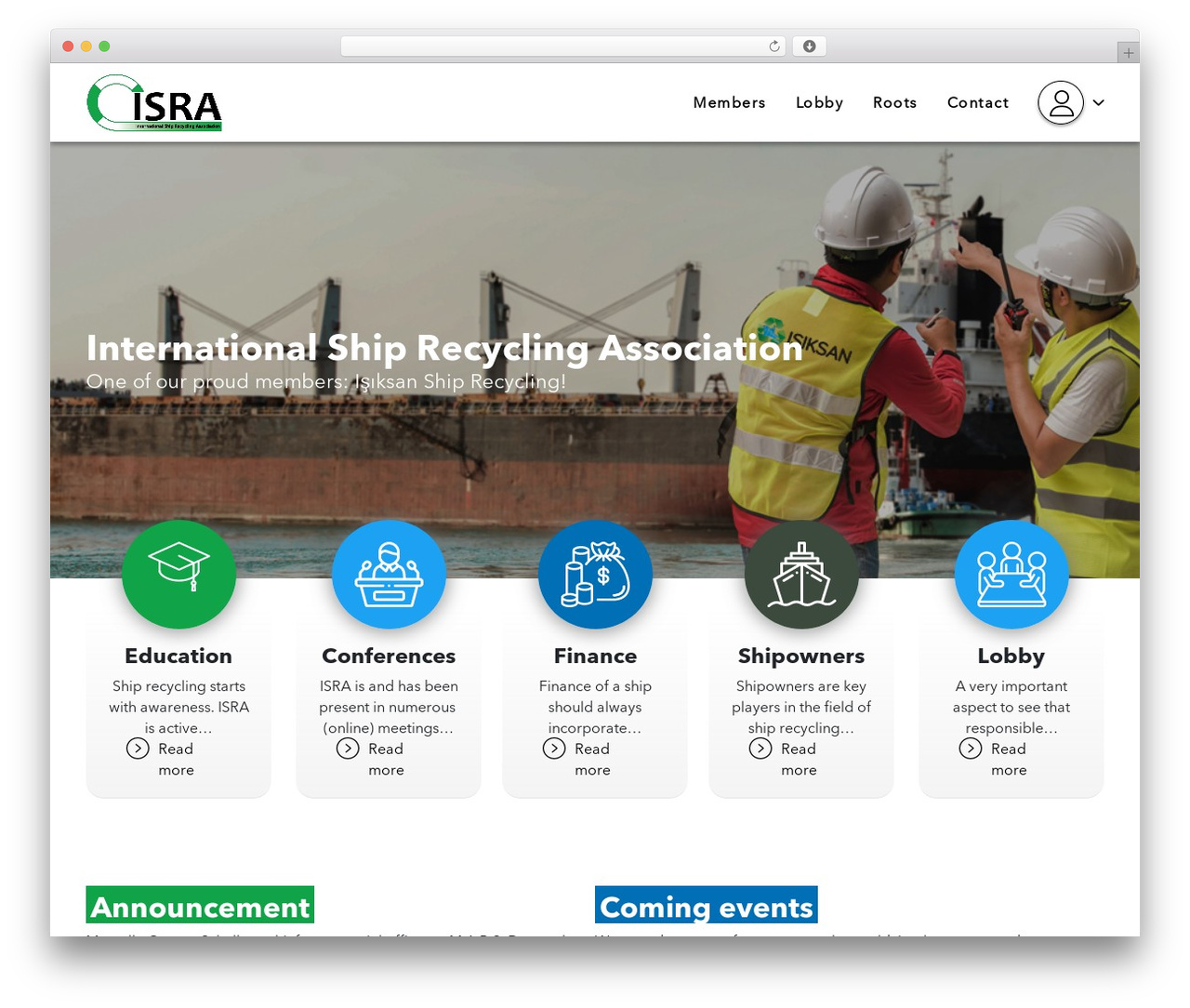Click the Education read more arrow icon
This screenshot has height=1008, width=1190.
coord(138,749)
